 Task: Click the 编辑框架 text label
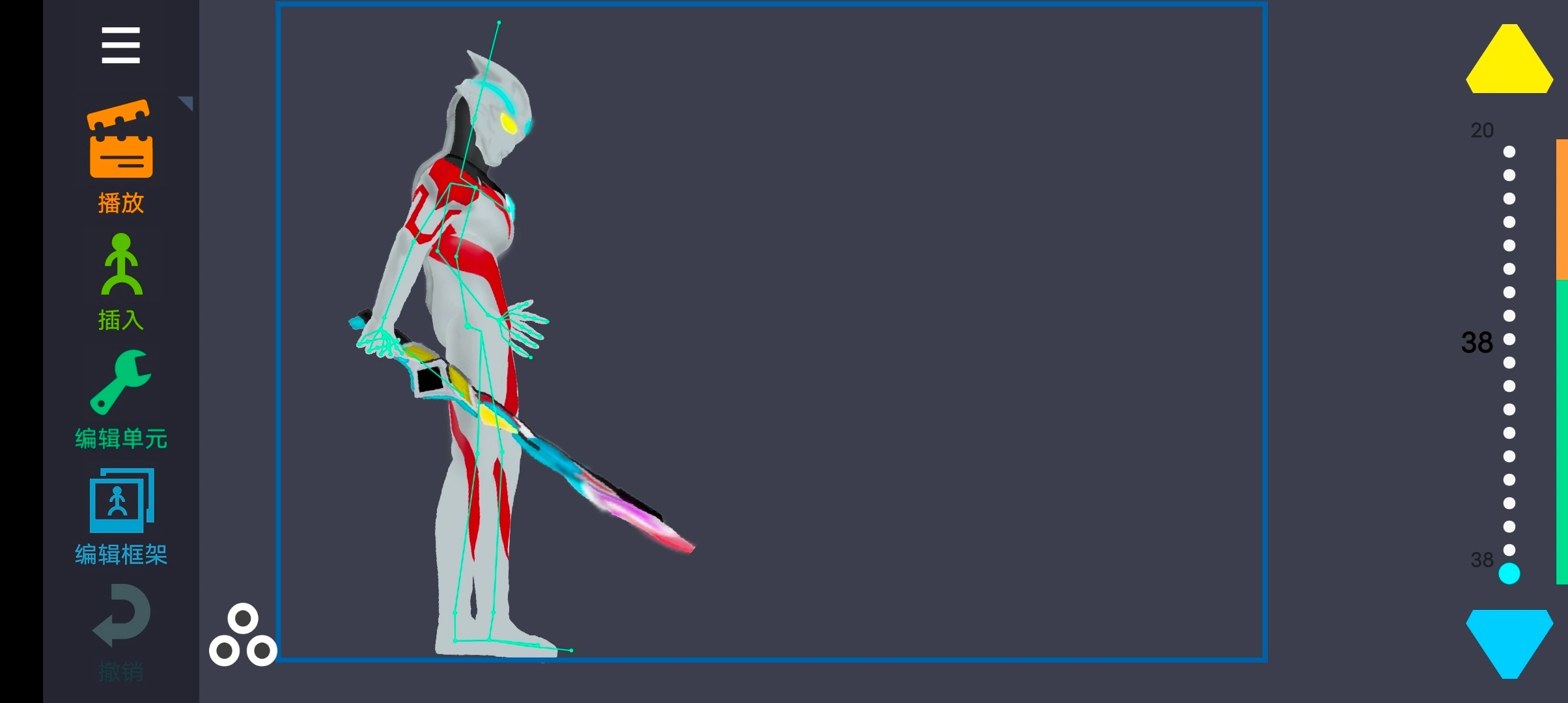[120, 555]
